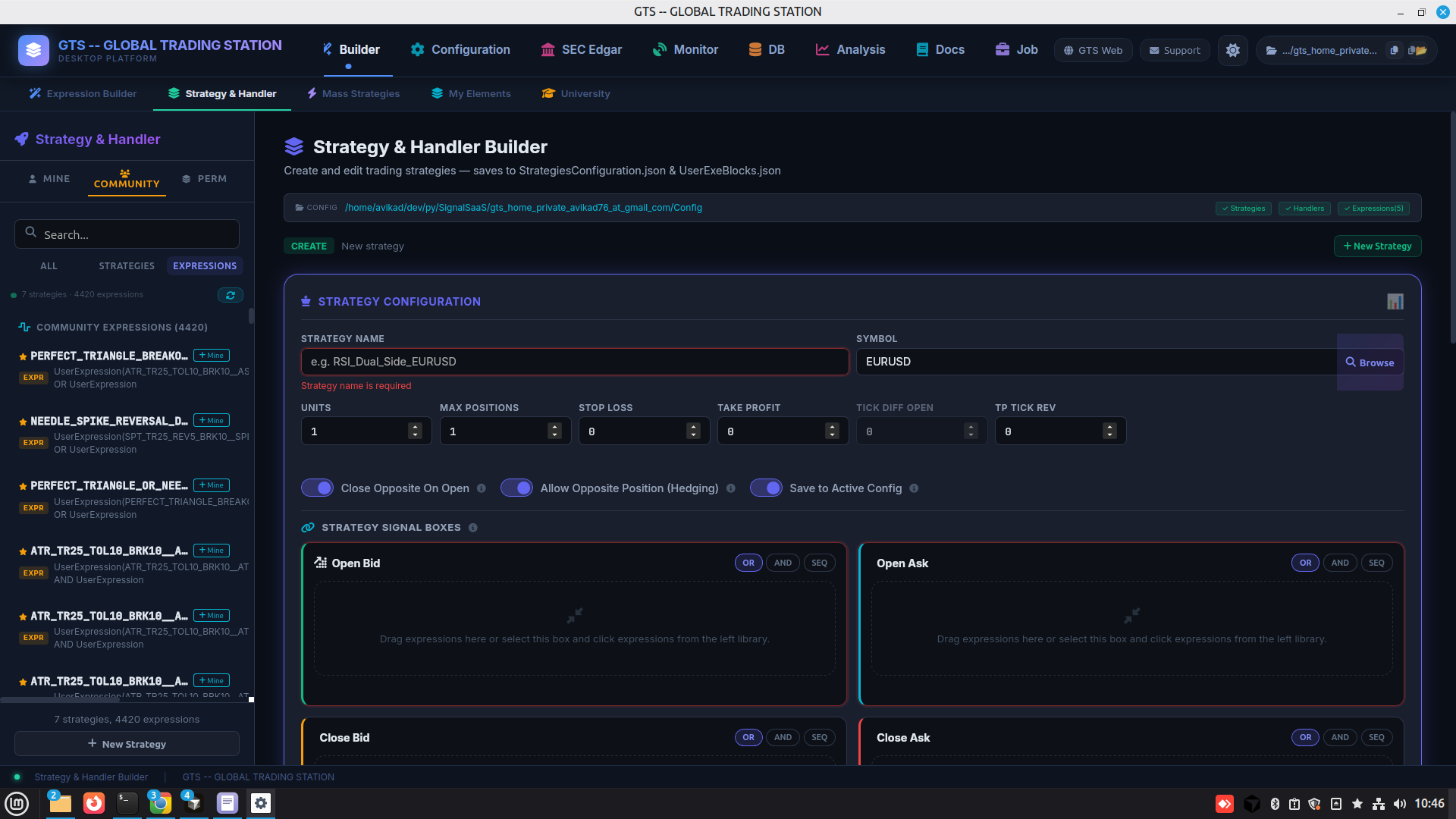Open GTS Web link button
1456x819 pixels.
tap(1093, 50)
